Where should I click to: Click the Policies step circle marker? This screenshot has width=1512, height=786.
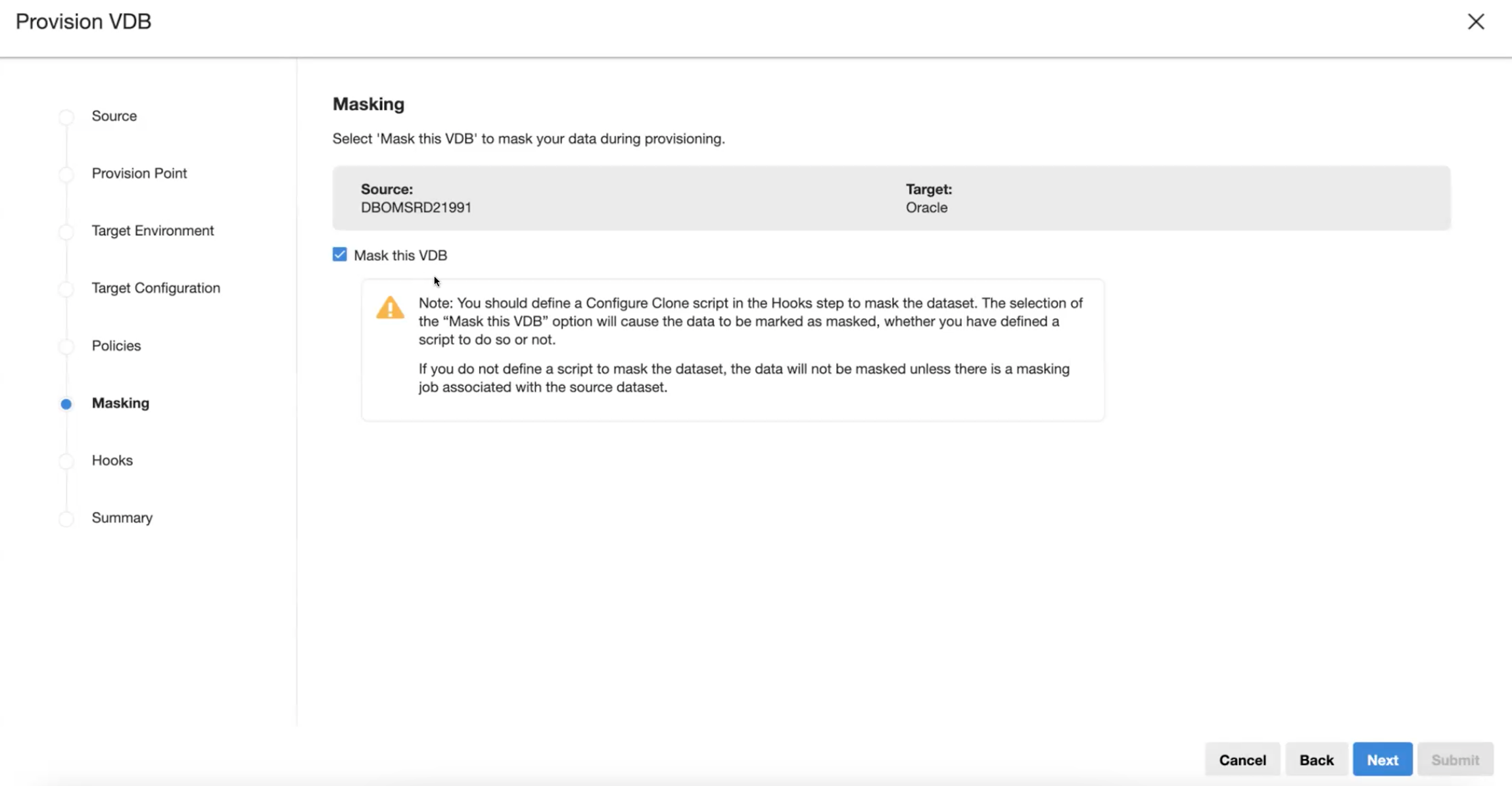pos(66,346)
